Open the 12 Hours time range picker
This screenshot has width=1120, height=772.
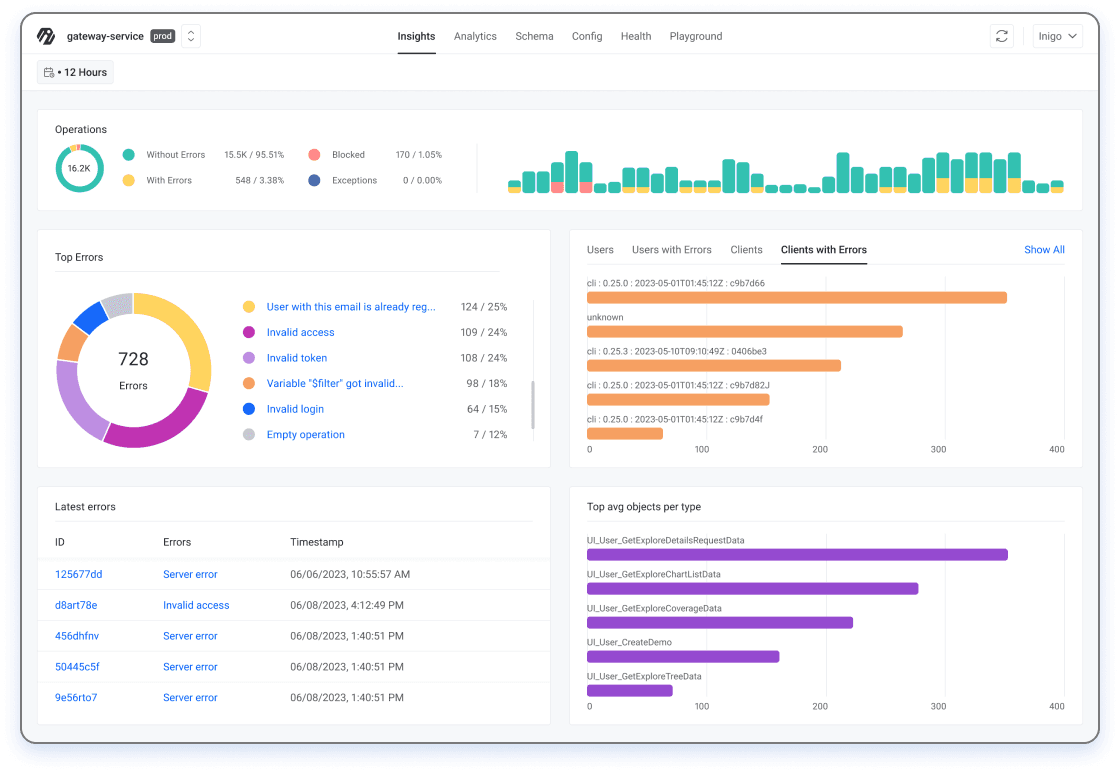click(76, 72)
